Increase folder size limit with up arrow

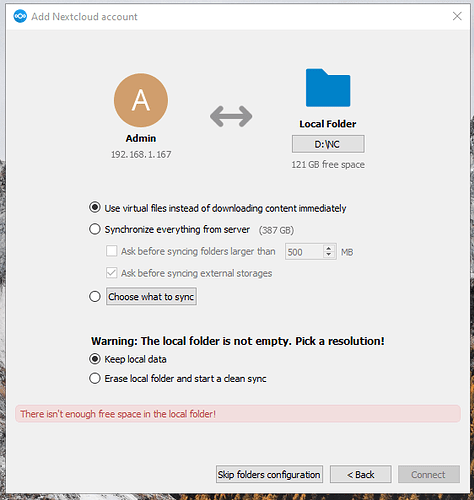(x=329, y=248)
